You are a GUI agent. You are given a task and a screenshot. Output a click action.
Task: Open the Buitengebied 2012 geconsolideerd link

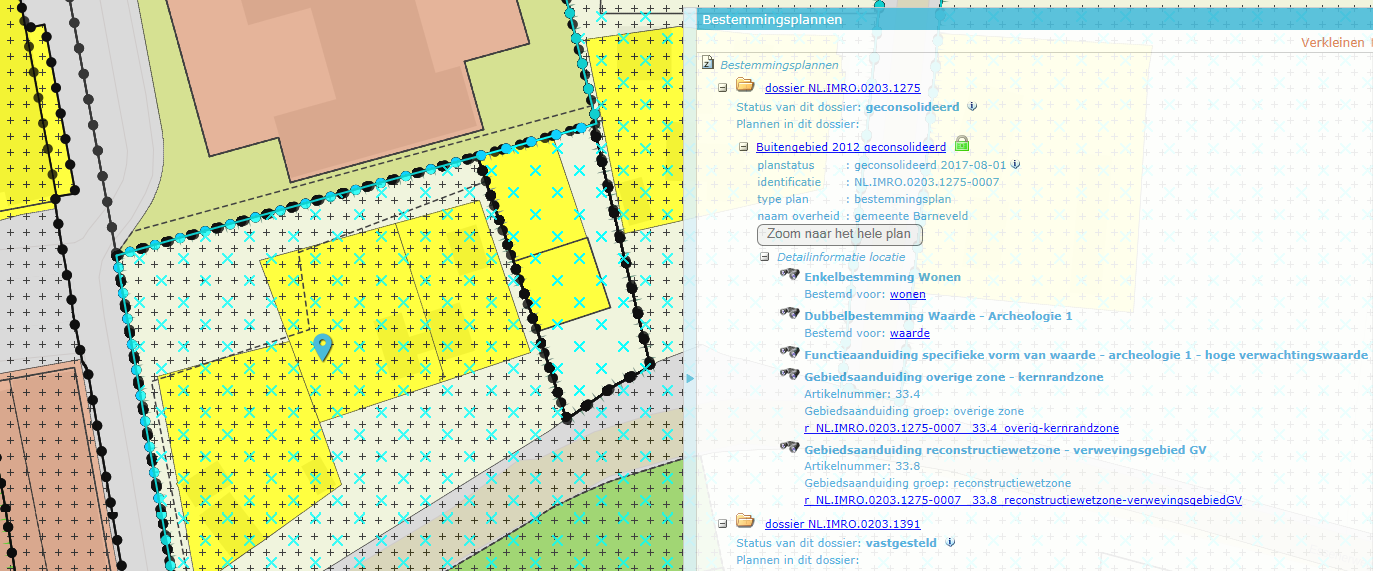(852, 146)
